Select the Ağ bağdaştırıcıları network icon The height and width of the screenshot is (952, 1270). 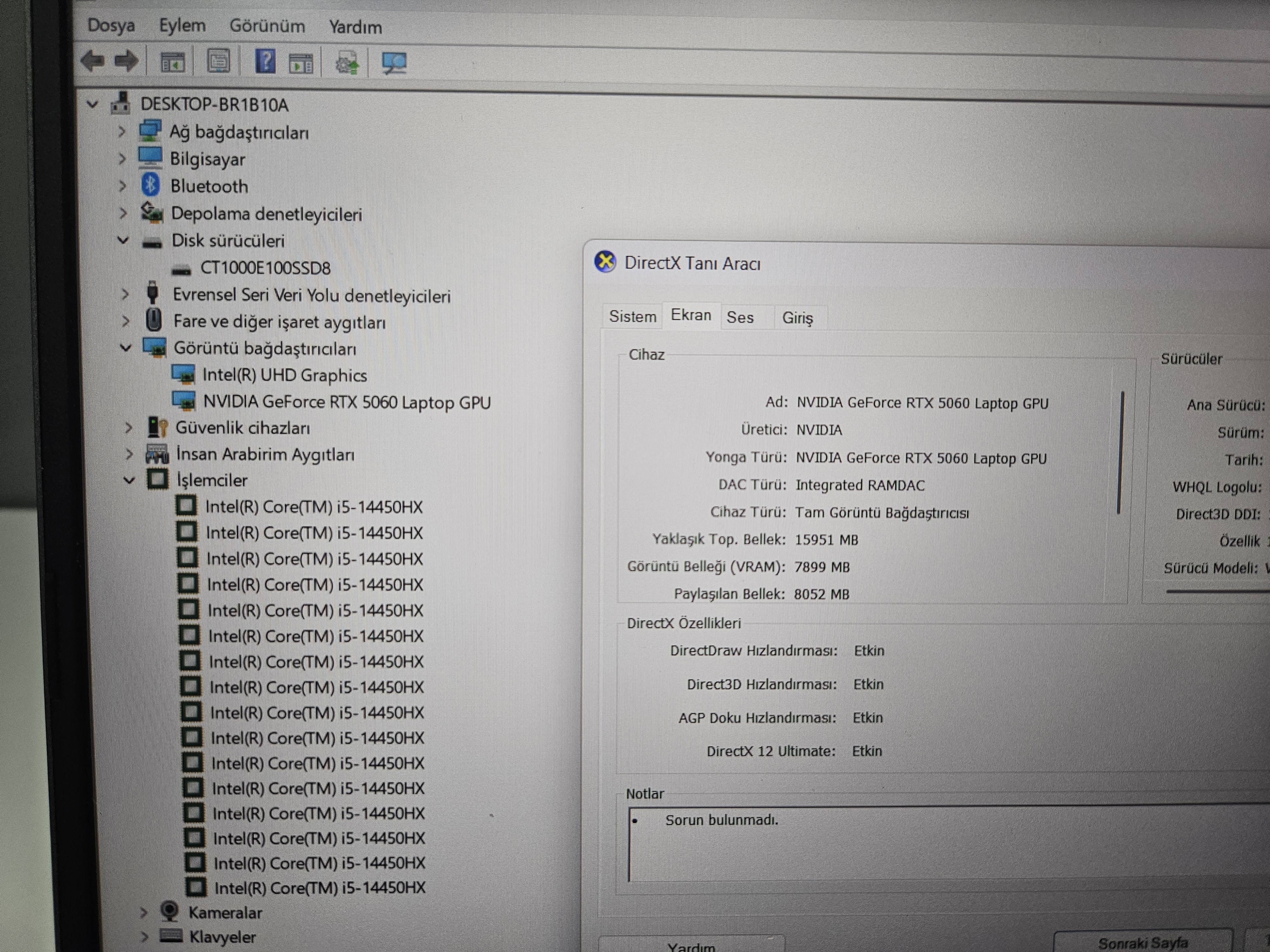coord(150,130)
